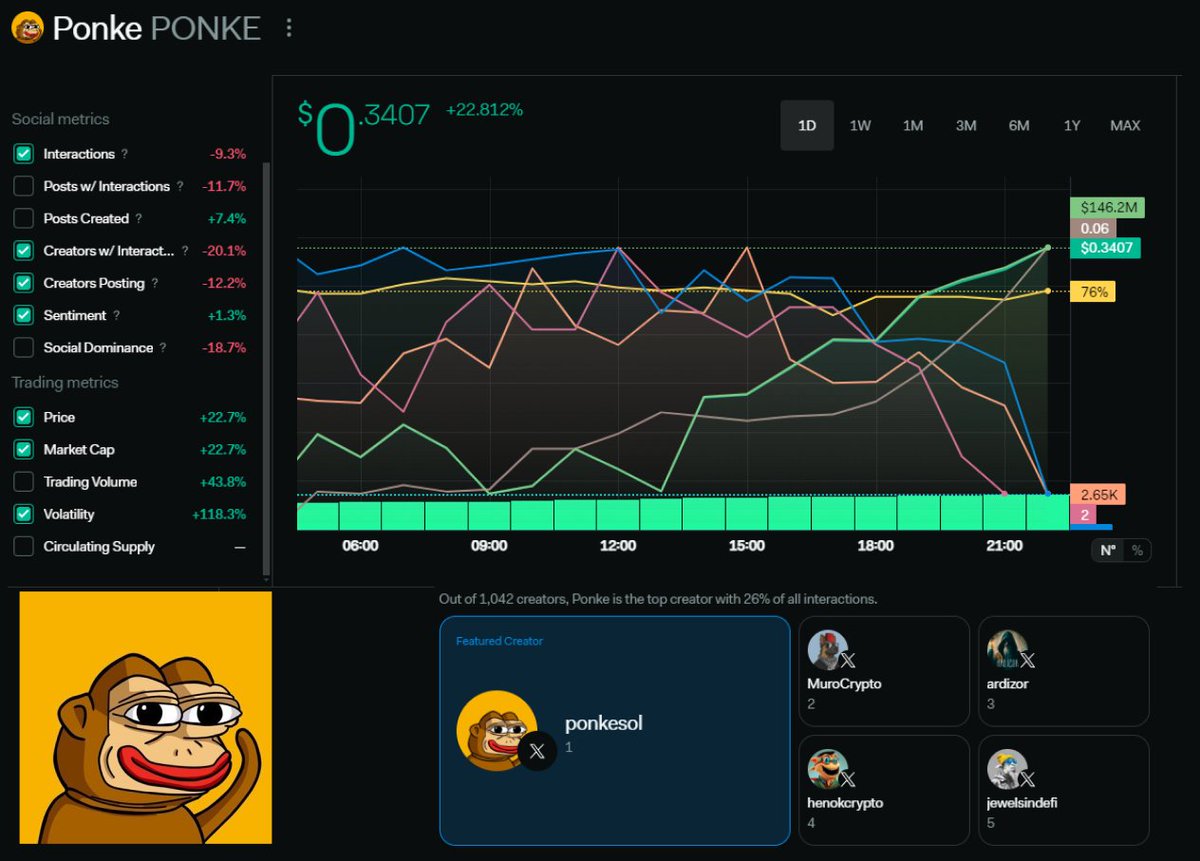The image size is (1200, 861).
Task: Click the metrics panel scrollbar
Action: click(x=265, y=368)
